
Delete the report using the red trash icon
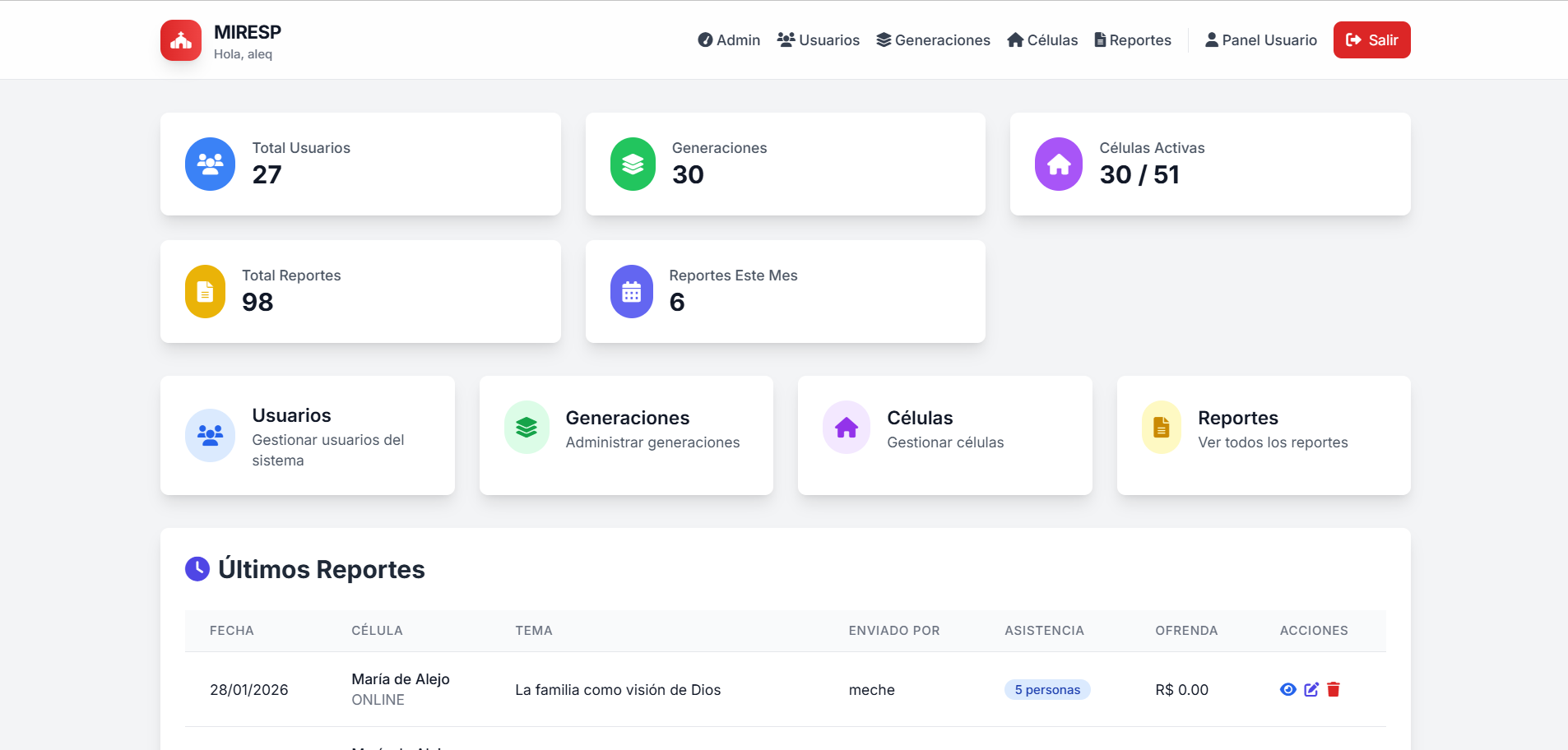(x=1333, y=690)
